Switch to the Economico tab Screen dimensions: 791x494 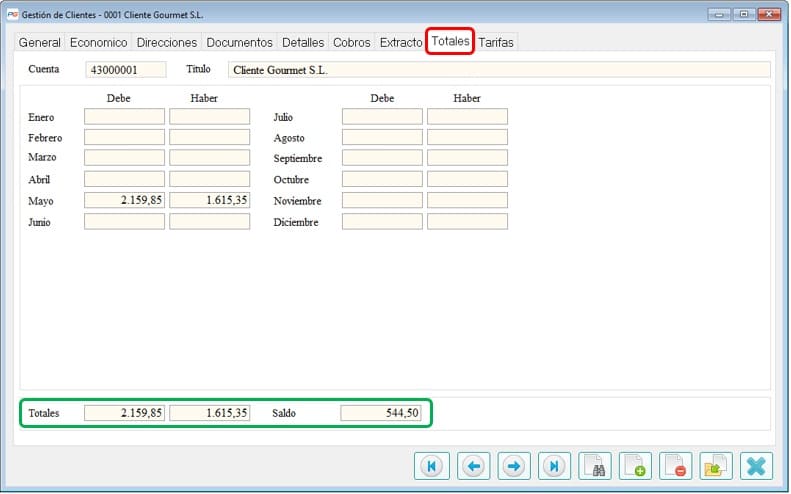pyautogui.click(x=98, y=42)
